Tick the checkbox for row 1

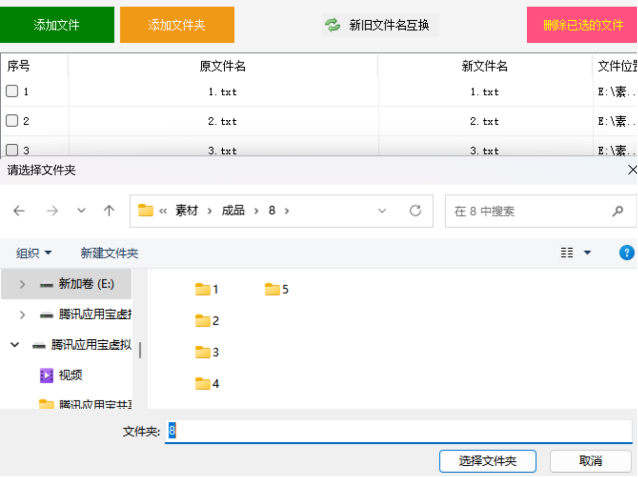click(x=12, y=91)
